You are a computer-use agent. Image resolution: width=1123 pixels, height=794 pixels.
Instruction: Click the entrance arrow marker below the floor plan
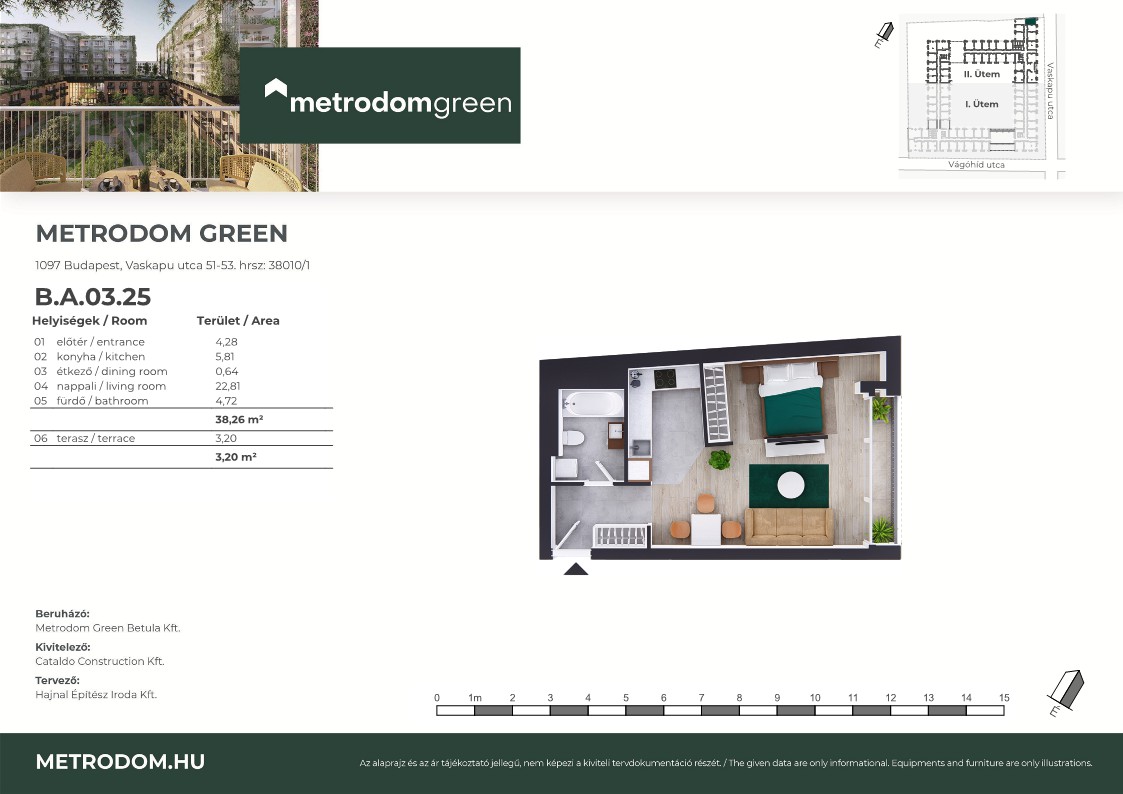click(576, 569)
